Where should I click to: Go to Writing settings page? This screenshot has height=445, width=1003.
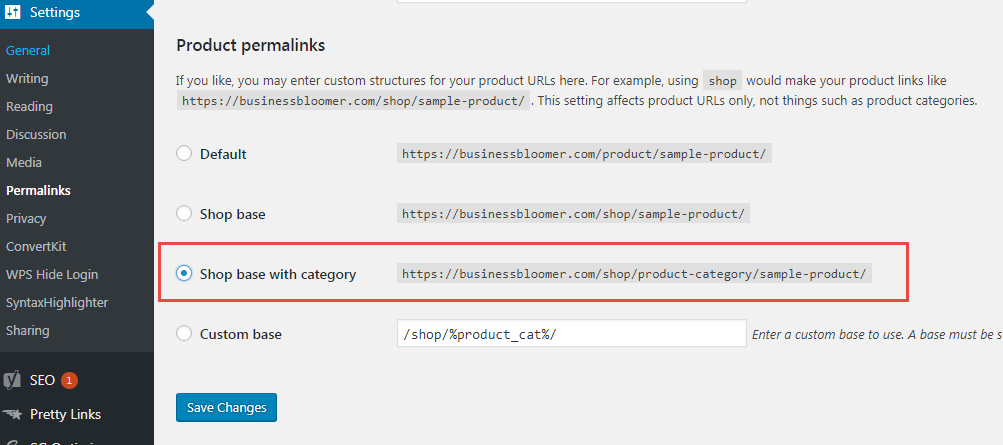[x=27, y=79]
